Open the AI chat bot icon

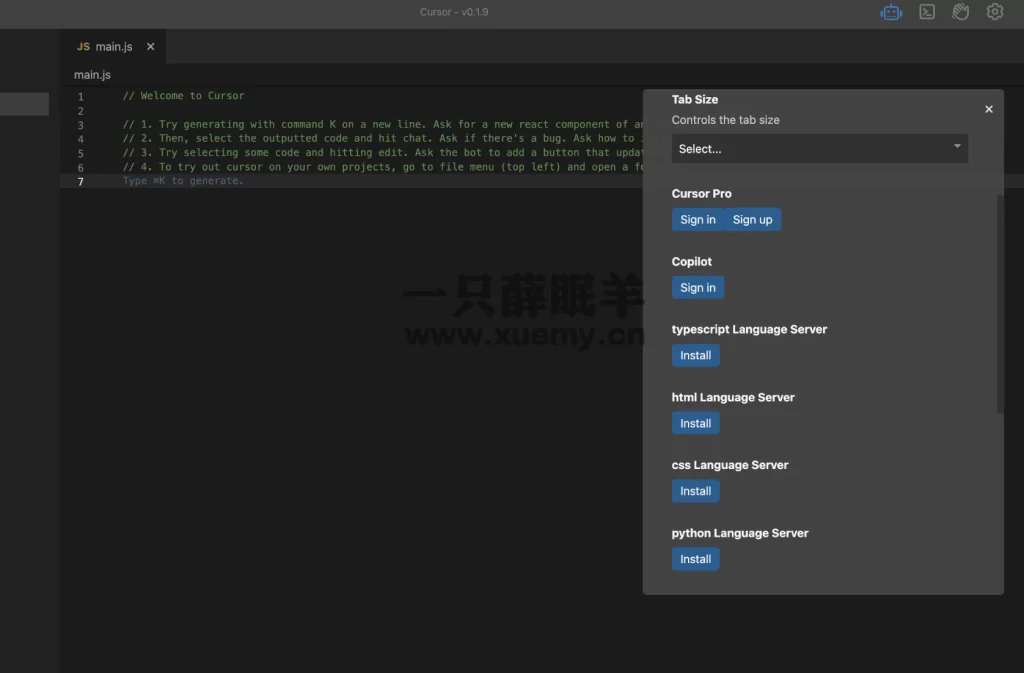coord(891,12)
